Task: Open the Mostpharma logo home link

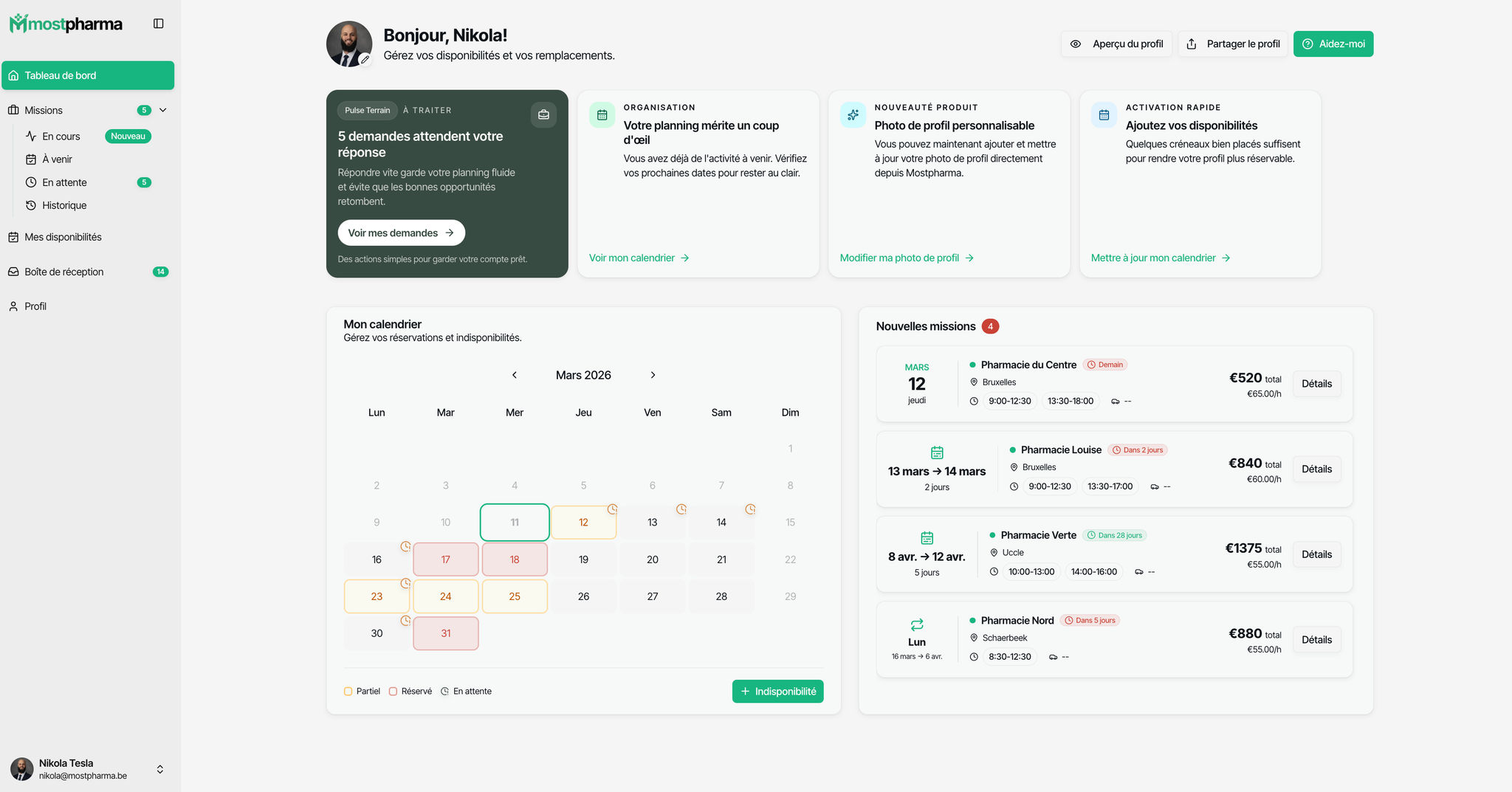Action: [x=66, y=24]
